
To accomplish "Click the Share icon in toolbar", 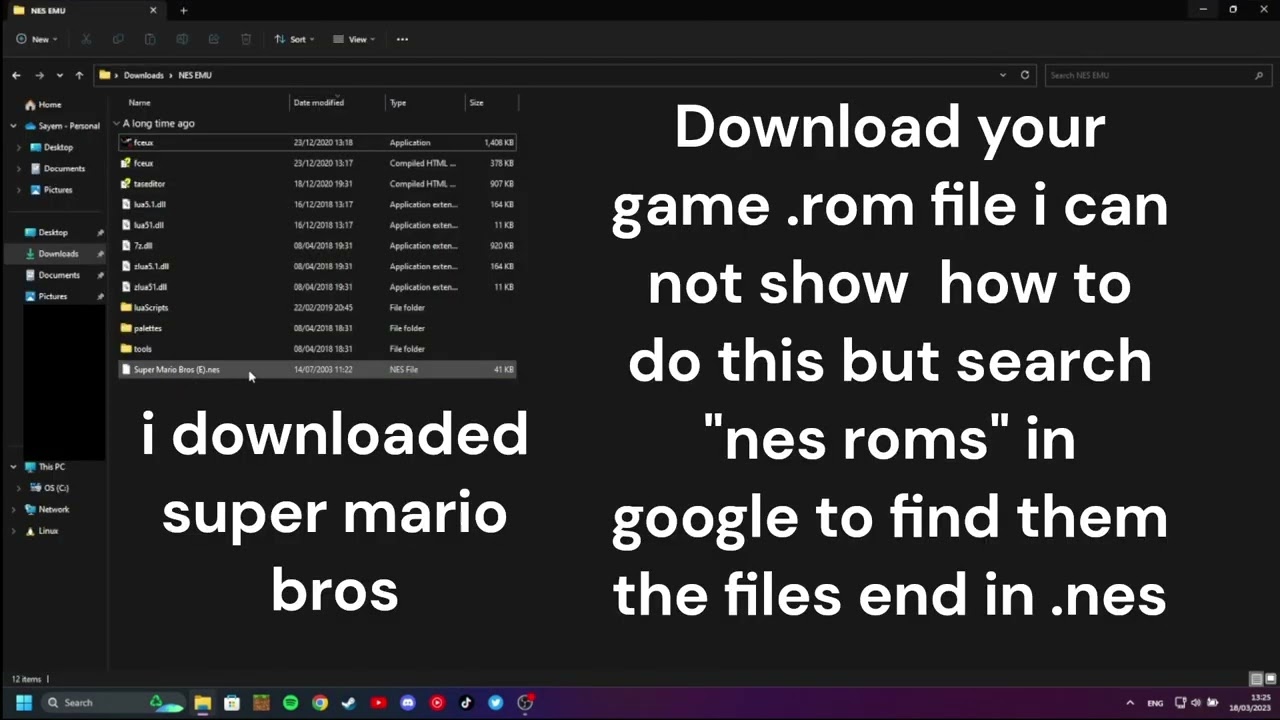I will coord(214,39).
